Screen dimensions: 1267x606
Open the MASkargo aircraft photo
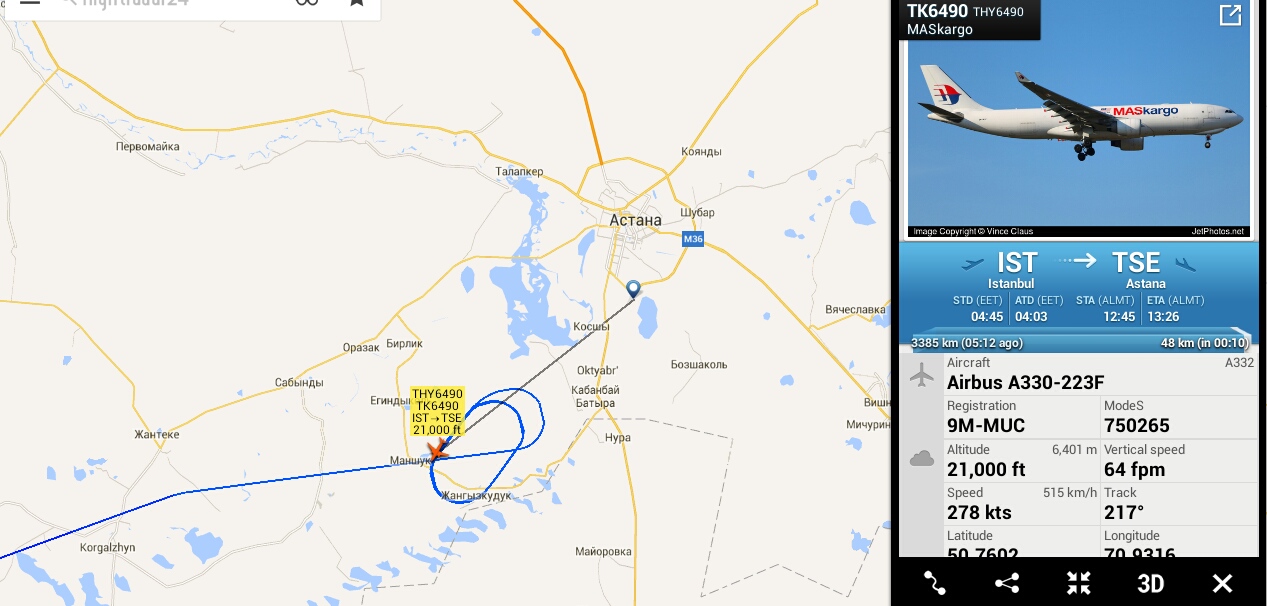tap(1078, 120)
